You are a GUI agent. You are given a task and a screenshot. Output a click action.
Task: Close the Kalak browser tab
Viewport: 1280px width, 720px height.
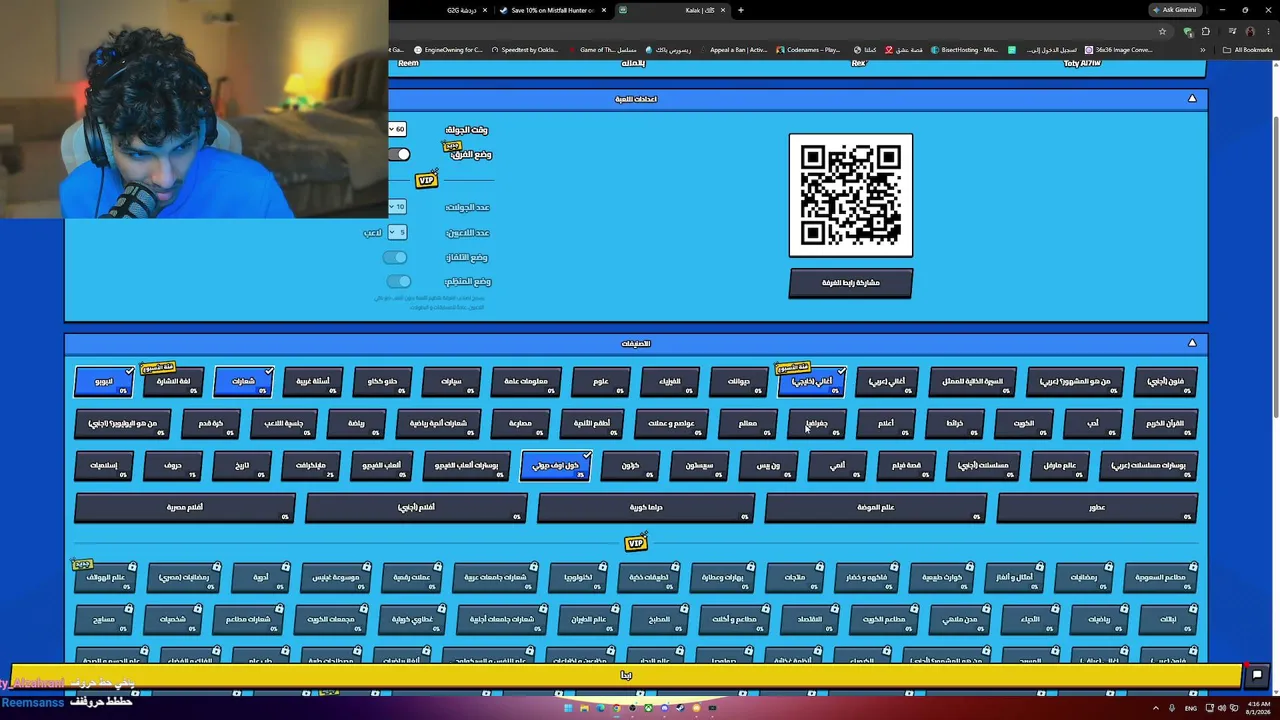(x=723, y=10)
